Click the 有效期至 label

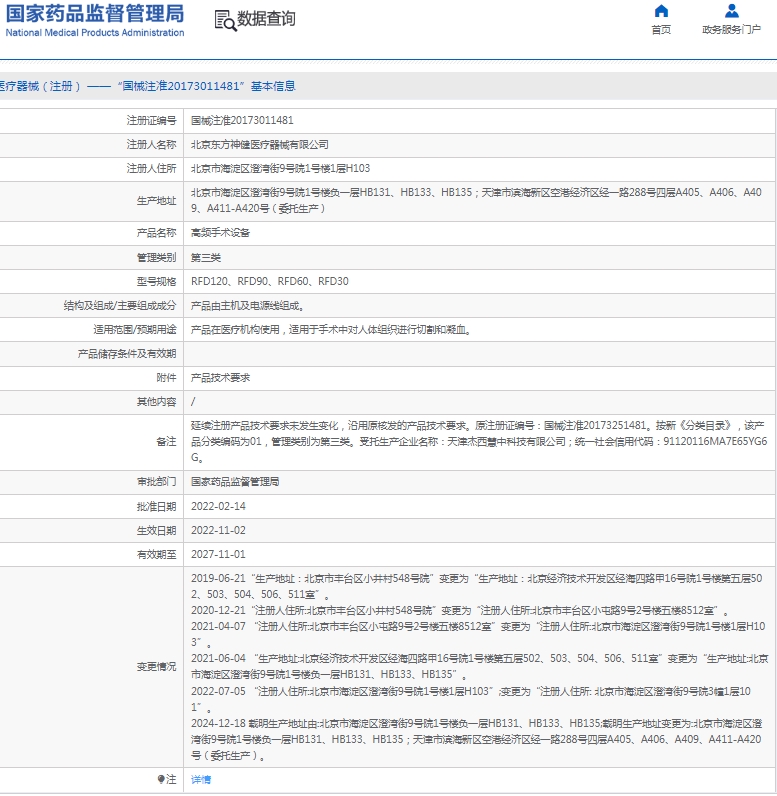coord(156,554)
